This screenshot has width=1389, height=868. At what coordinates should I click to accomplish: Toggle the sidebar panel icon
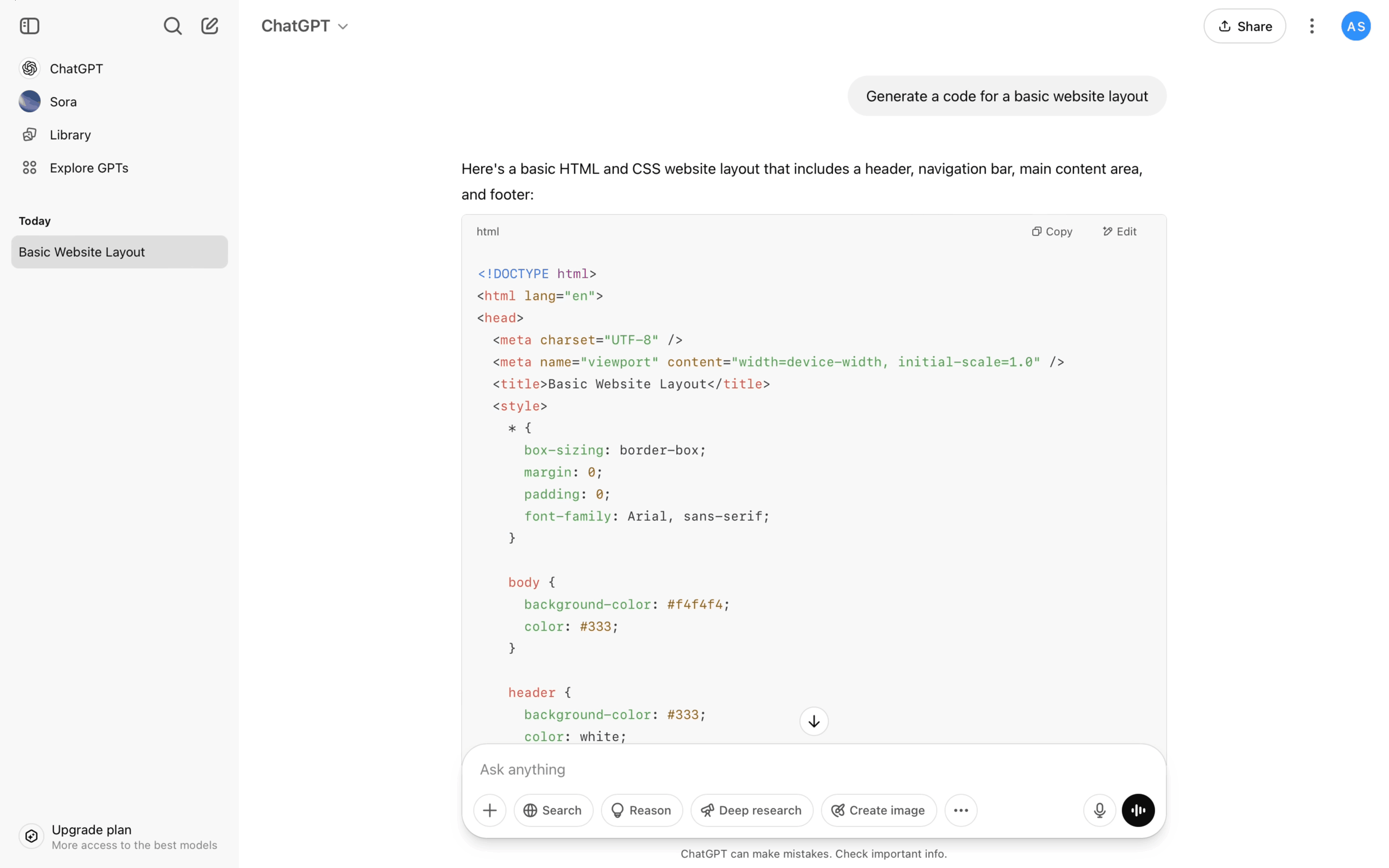29,26
